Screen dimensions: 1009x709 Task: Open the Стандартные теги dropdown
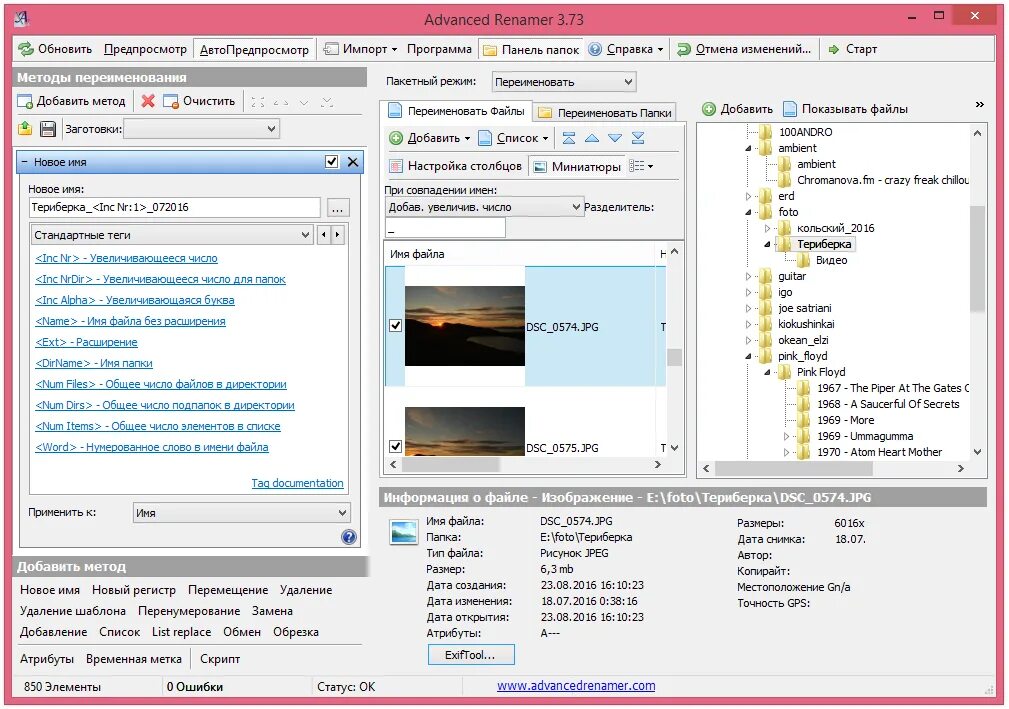(x=172, y=235)
